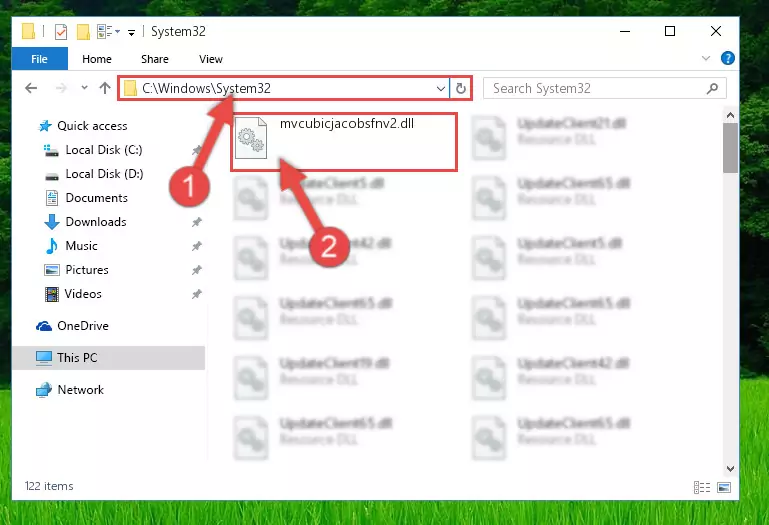Click the vertical scrollbar thumb
769x525 pixels.
(x=730, y=148)
